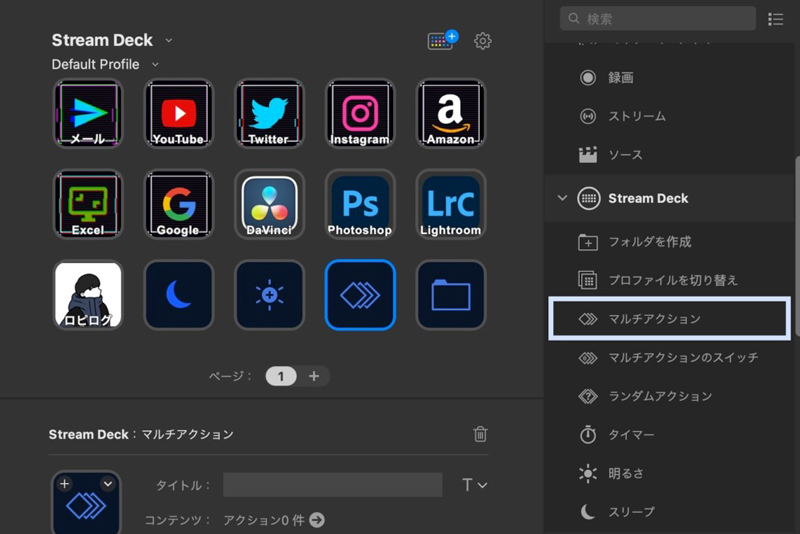Select the brightness key on the deck

[x=268, y=294]
